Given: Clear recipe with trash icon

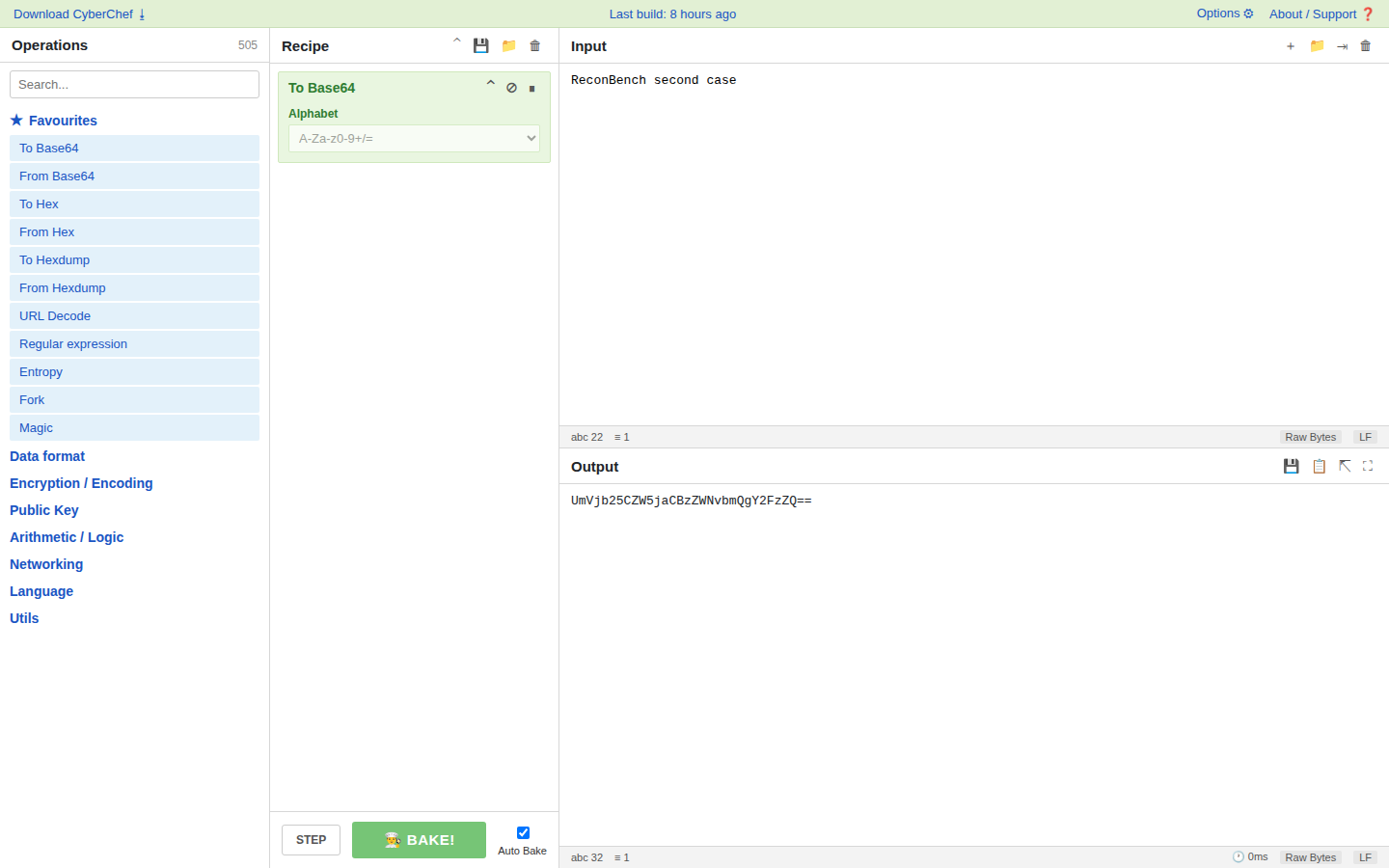Looking at the screenshot, I should click(535, 45).
